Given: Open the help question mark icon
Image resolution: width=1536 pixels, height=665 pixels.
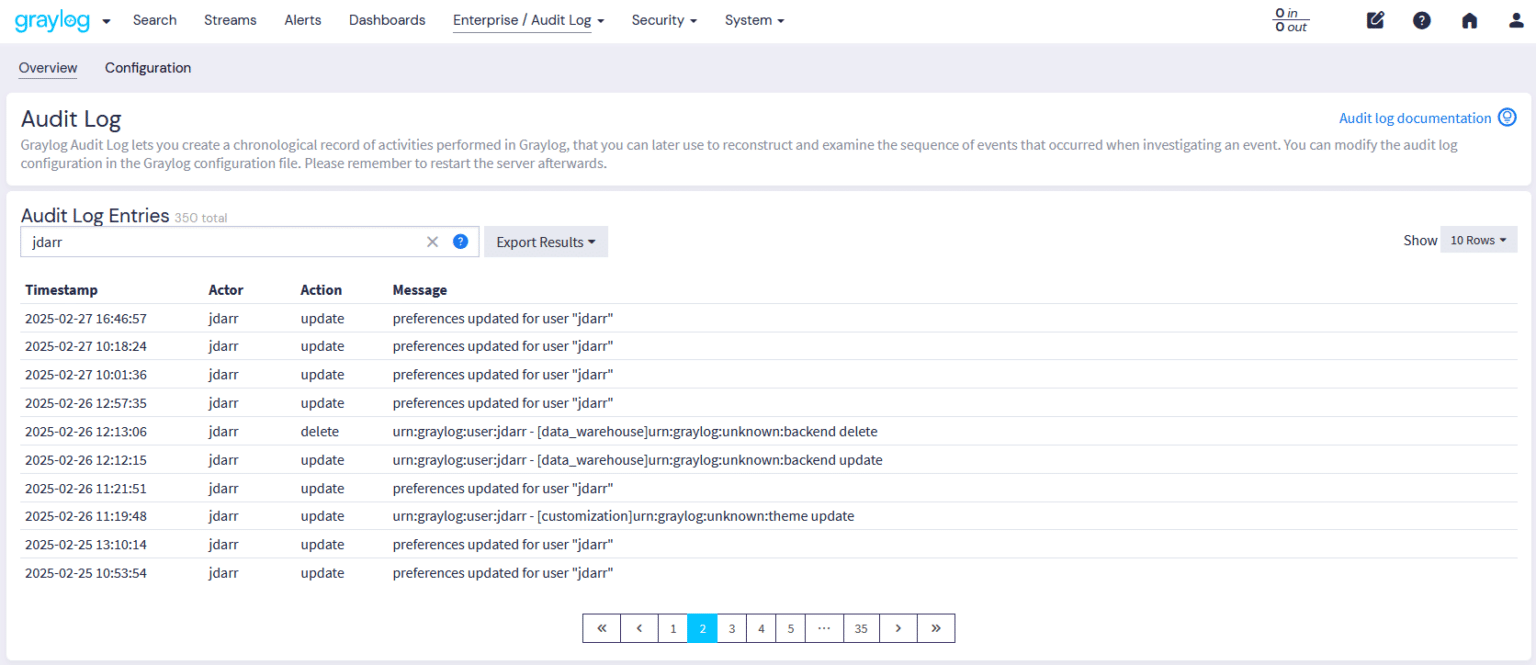Looking at the screenshot, I should tap(1421, 20).
